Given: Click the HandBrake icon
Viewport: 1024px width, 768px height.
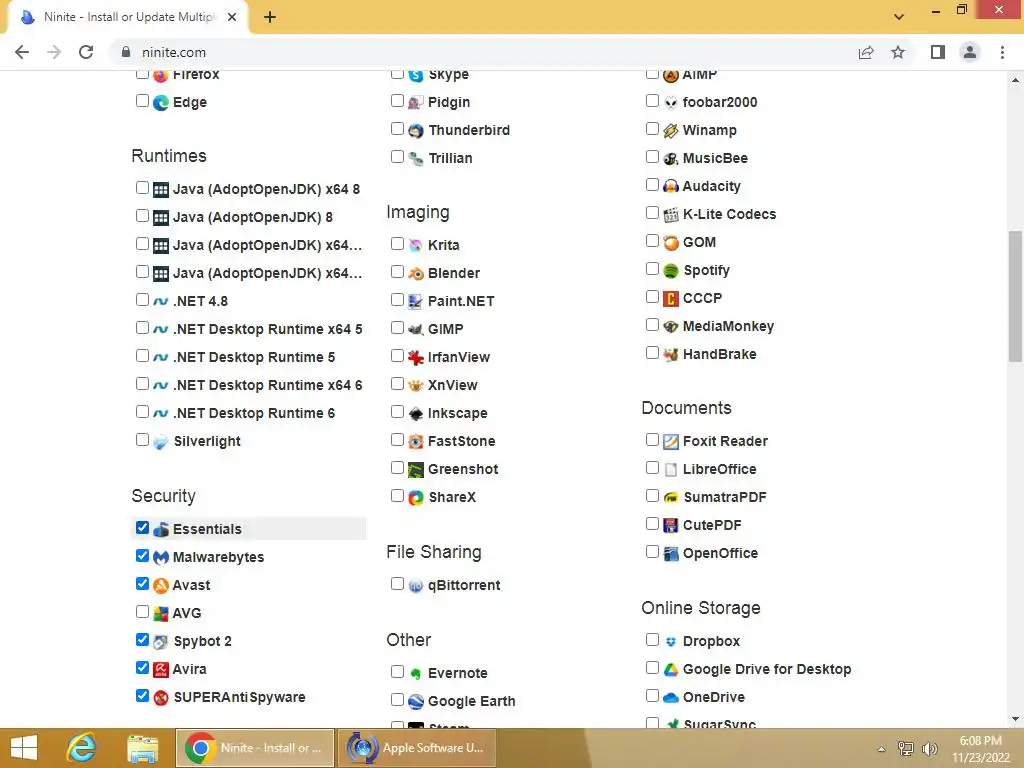Looking at the screenshot, I should (x=671, y=355).
